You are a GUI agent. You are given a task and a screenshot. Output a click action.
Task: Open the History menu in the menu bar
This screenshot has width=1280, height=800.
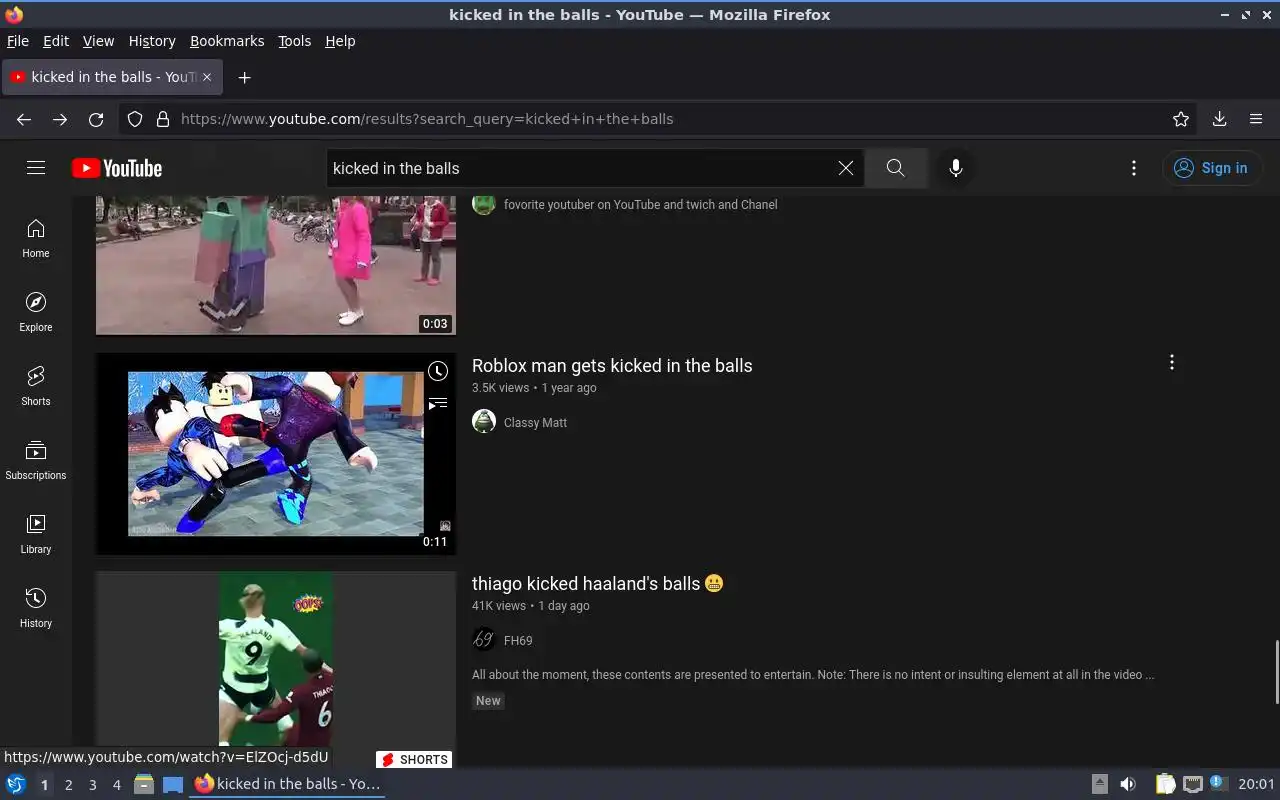pos(152,41)
